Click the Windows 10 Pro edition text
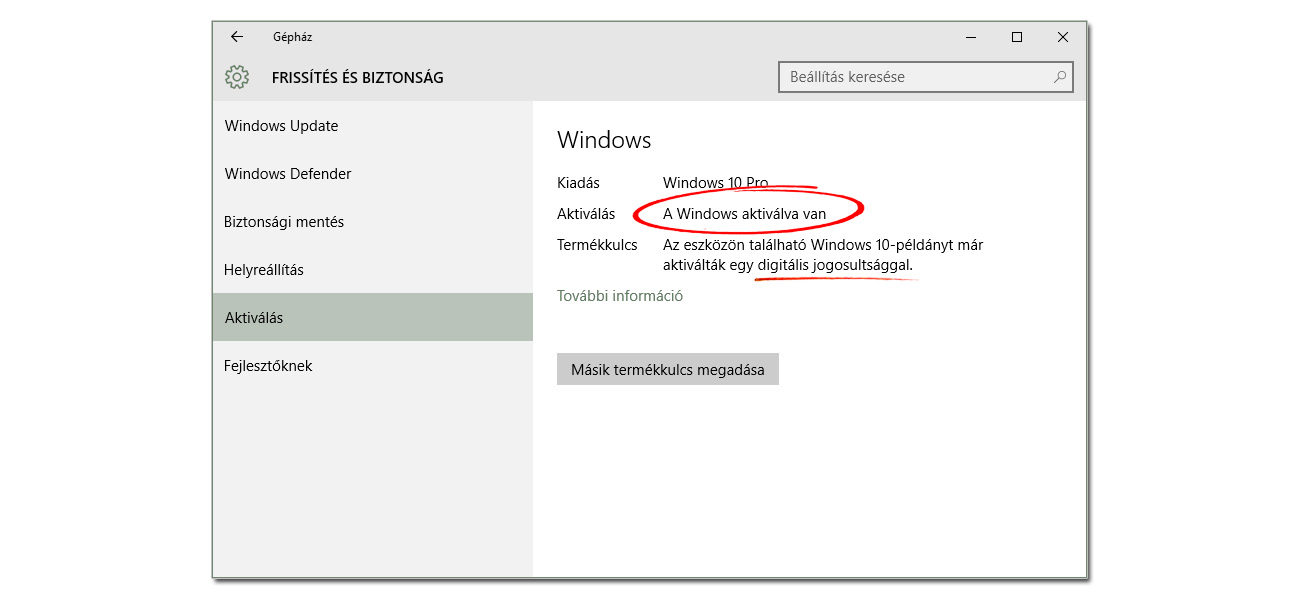The width and height of the screenshot is (1300, 600). [x=715, y=183]
